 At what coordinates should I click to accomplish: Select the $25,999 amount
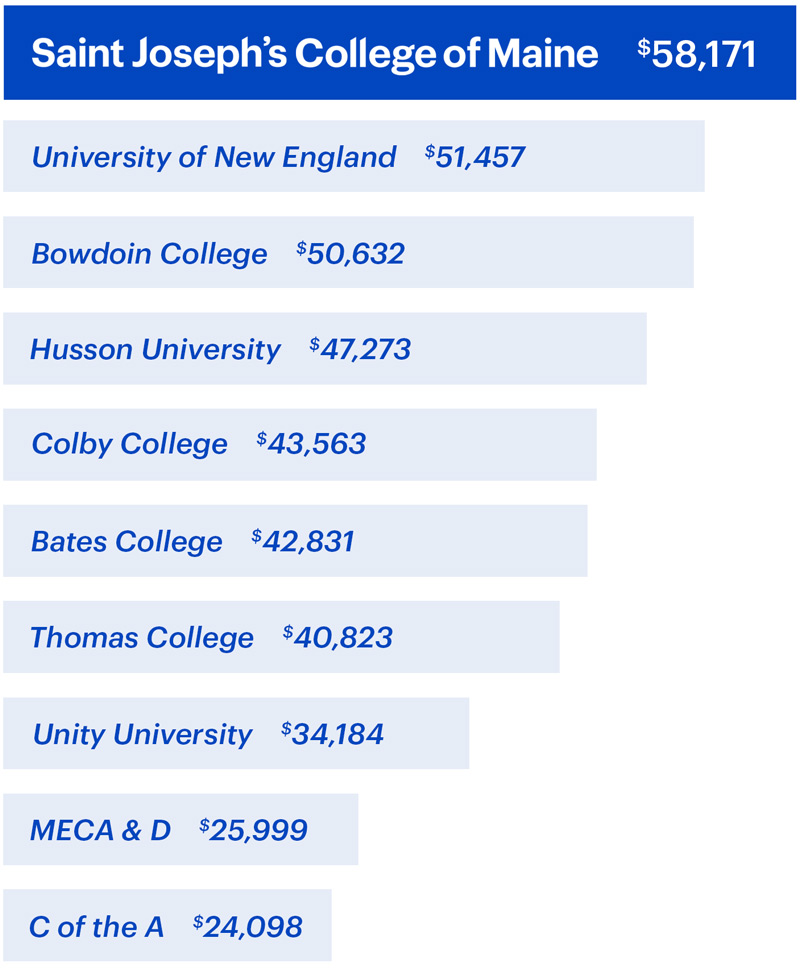[253, 830]
